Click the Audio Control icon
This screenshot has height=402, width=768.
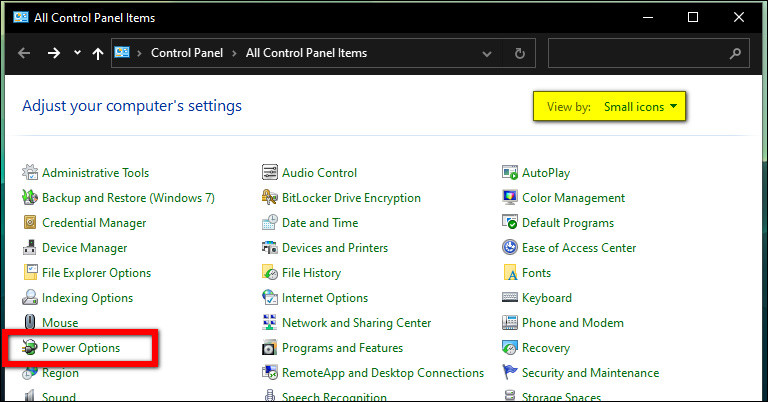[269, 173]
